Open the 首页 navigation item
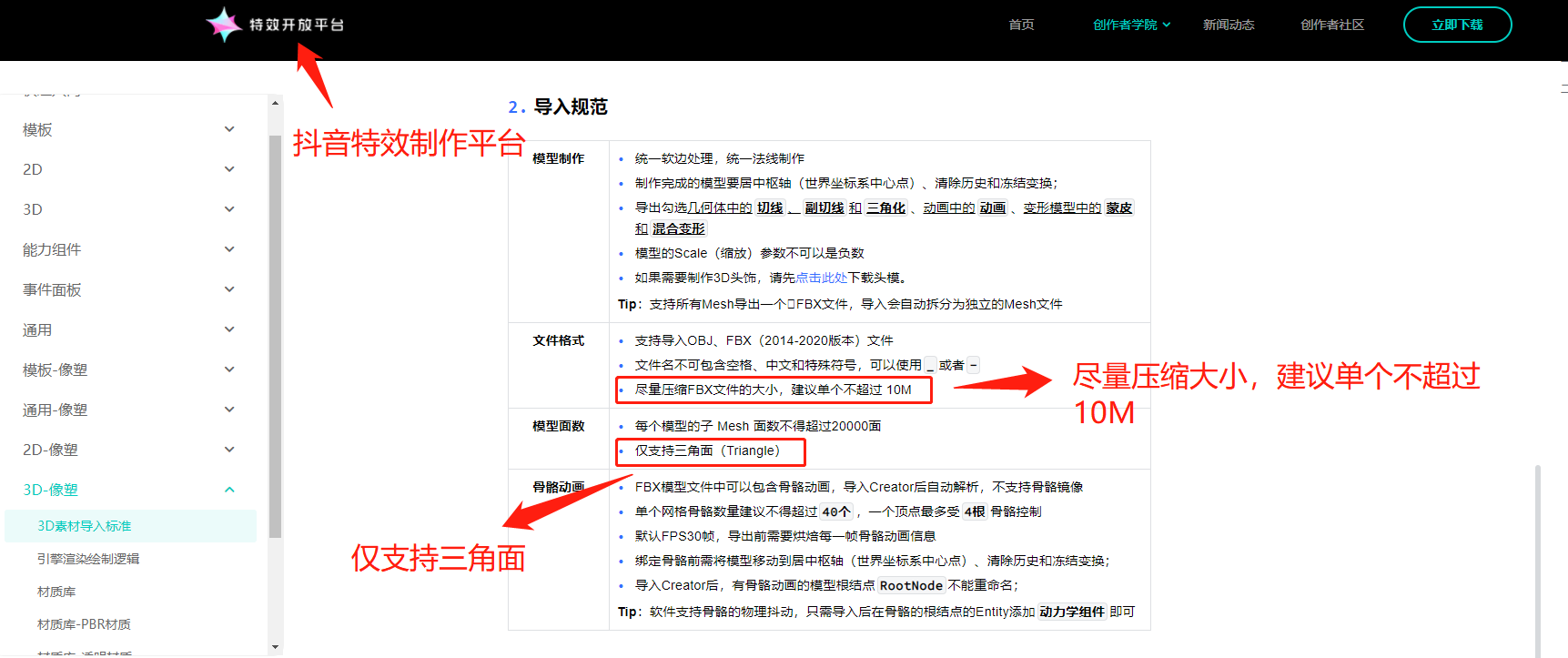 click(x=1021, y=25)
